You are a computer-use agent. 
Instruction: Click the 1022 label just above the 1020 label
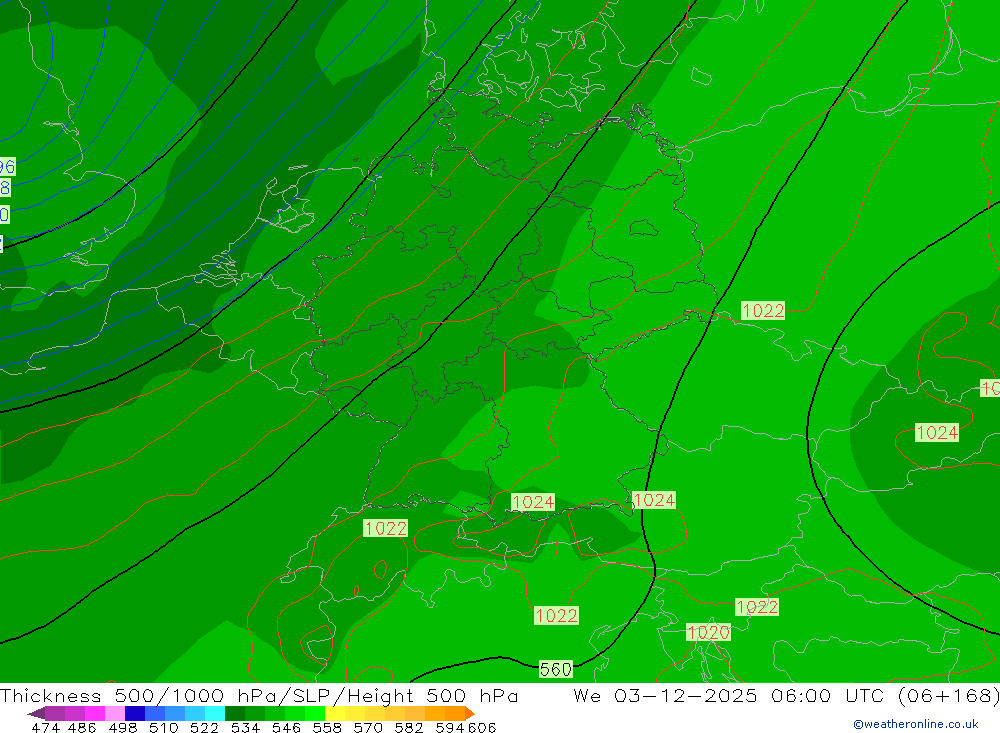(756, 607)
